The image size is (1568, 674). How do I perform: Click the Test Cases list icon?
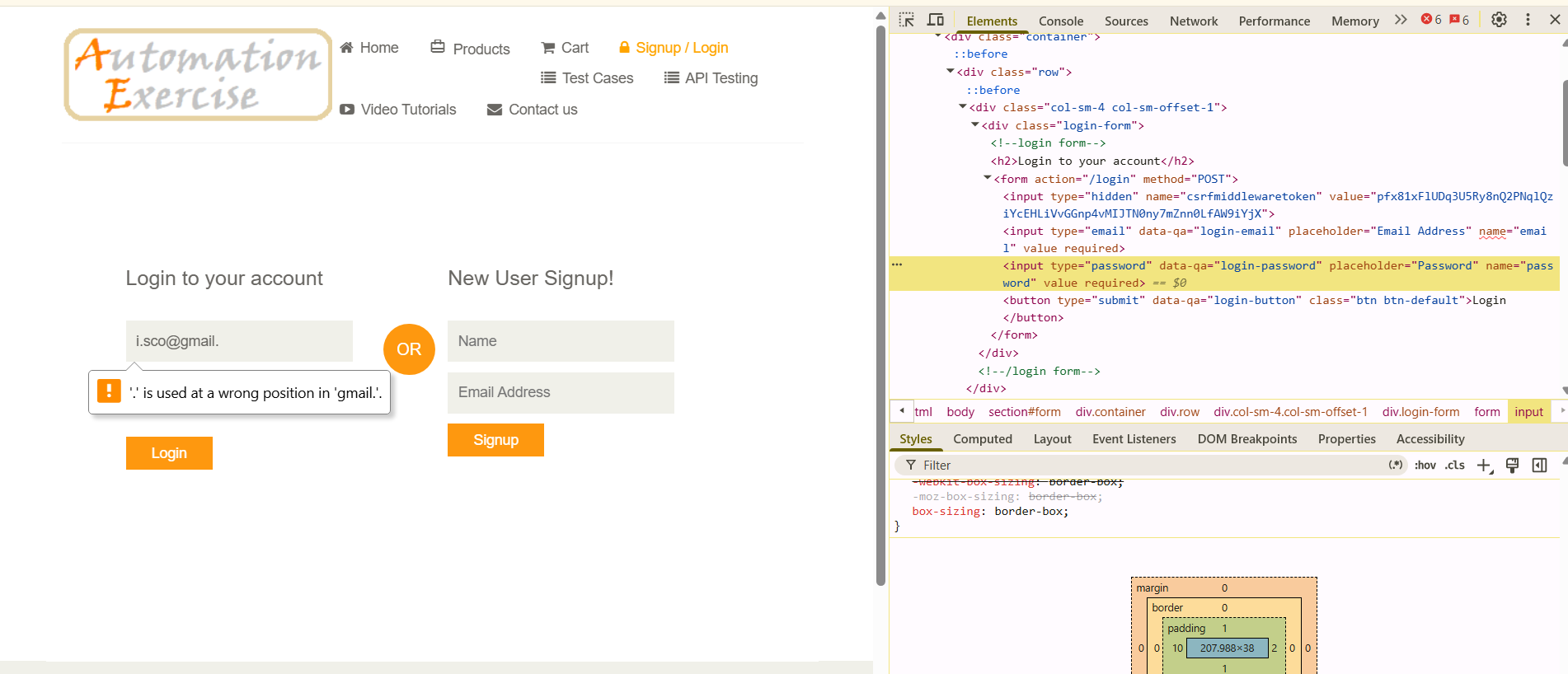click(548, 78)
